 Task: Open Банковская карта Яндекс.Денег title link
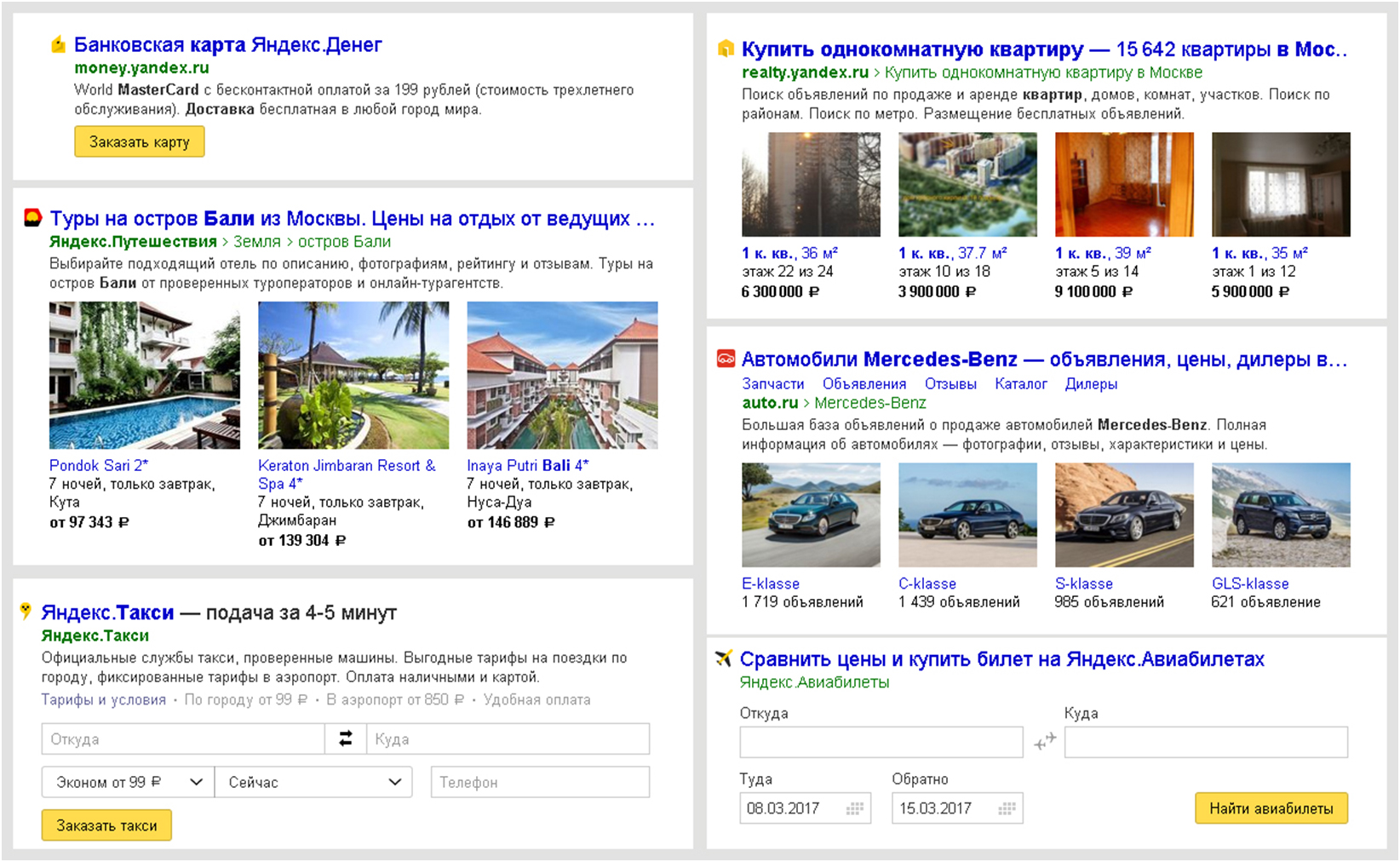(x=227, y=44)
